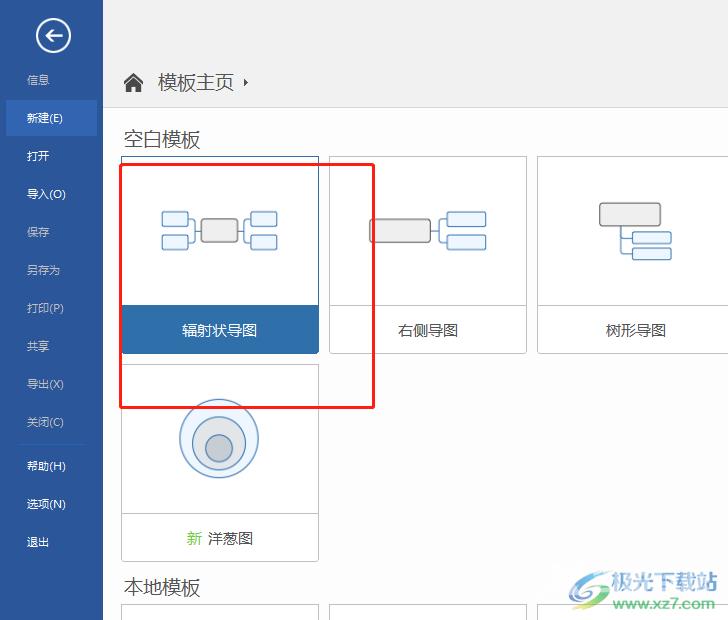Screen dimensions: 728x620
Task: Click the 辐射状导图 blue label
Action: tap(220, 330)
